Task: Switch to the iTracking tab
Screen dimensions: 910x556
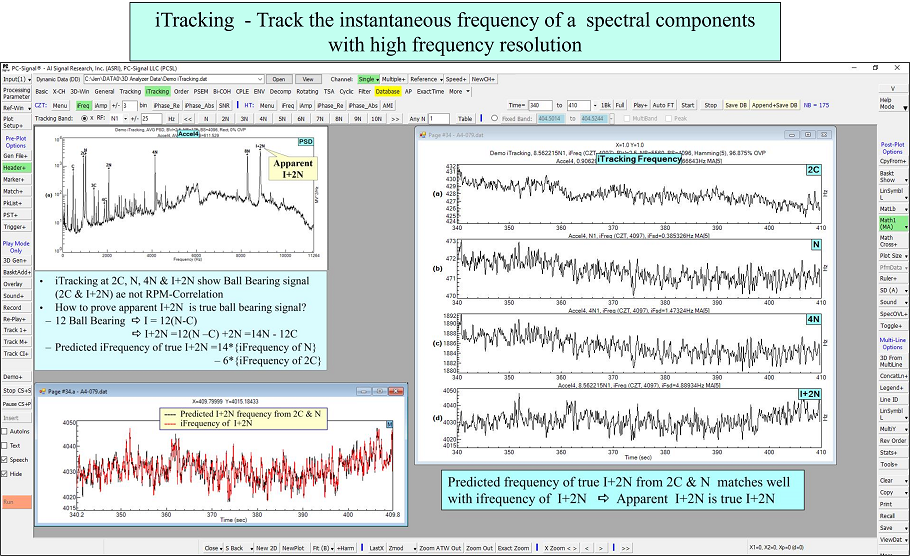Action: click(157, 91)
